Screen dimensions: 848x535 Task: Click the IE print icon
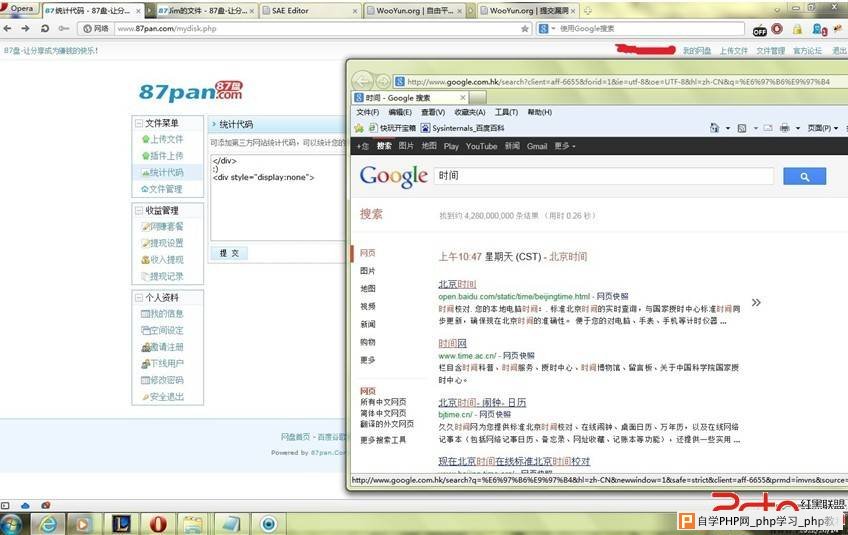click(785, 128)
